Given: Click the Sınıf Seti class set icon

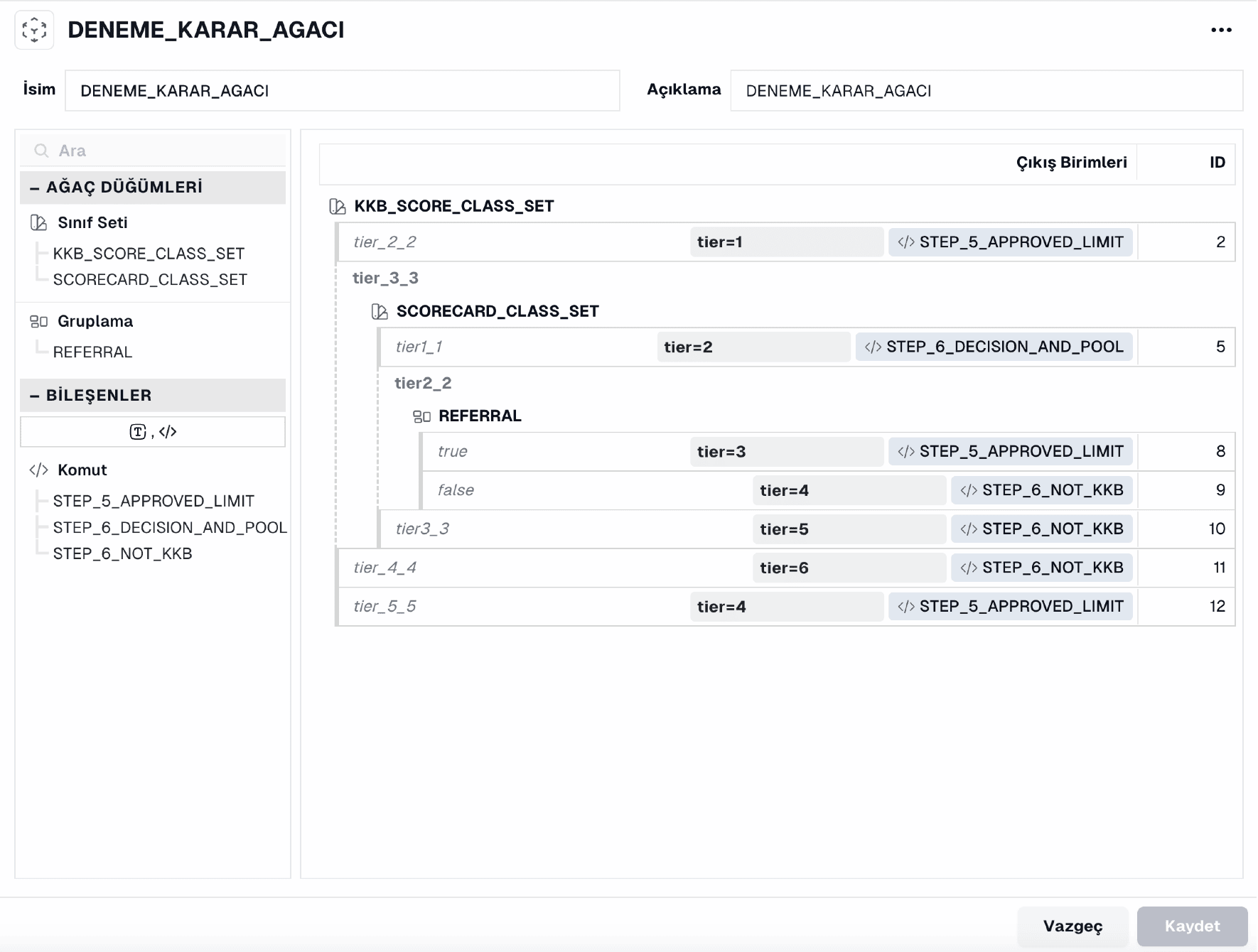Looking at the screenshot, I should [38, 222].
